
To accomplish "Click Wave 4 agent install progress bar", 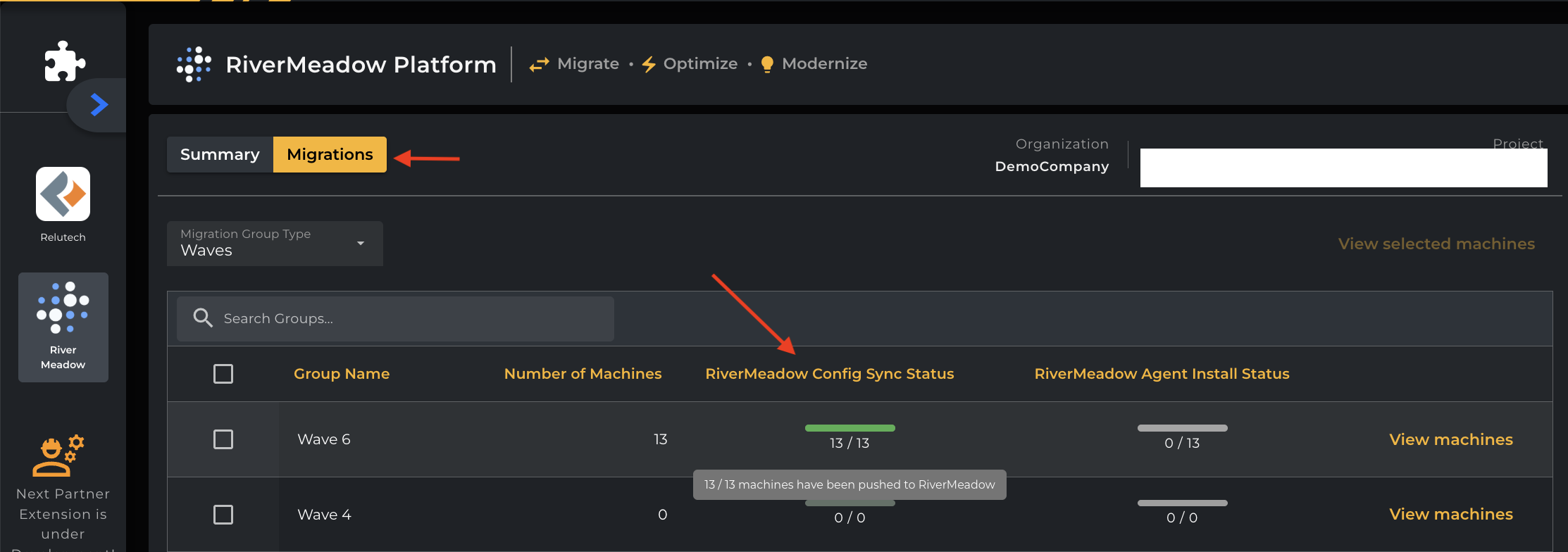I will [1183, 503].
